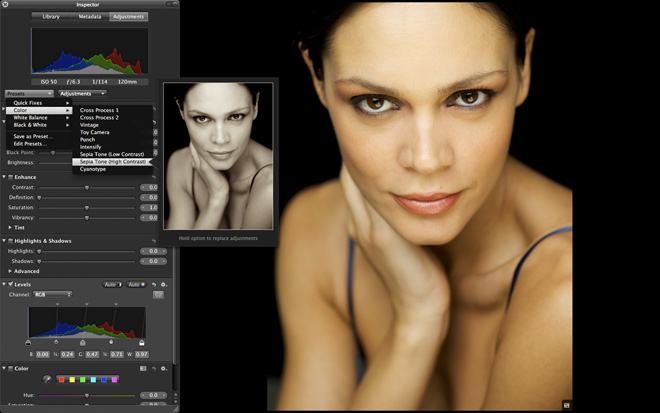Screen dimensions: 660x413
Task: Apply the Punch preset
Action: pos(112,140)
